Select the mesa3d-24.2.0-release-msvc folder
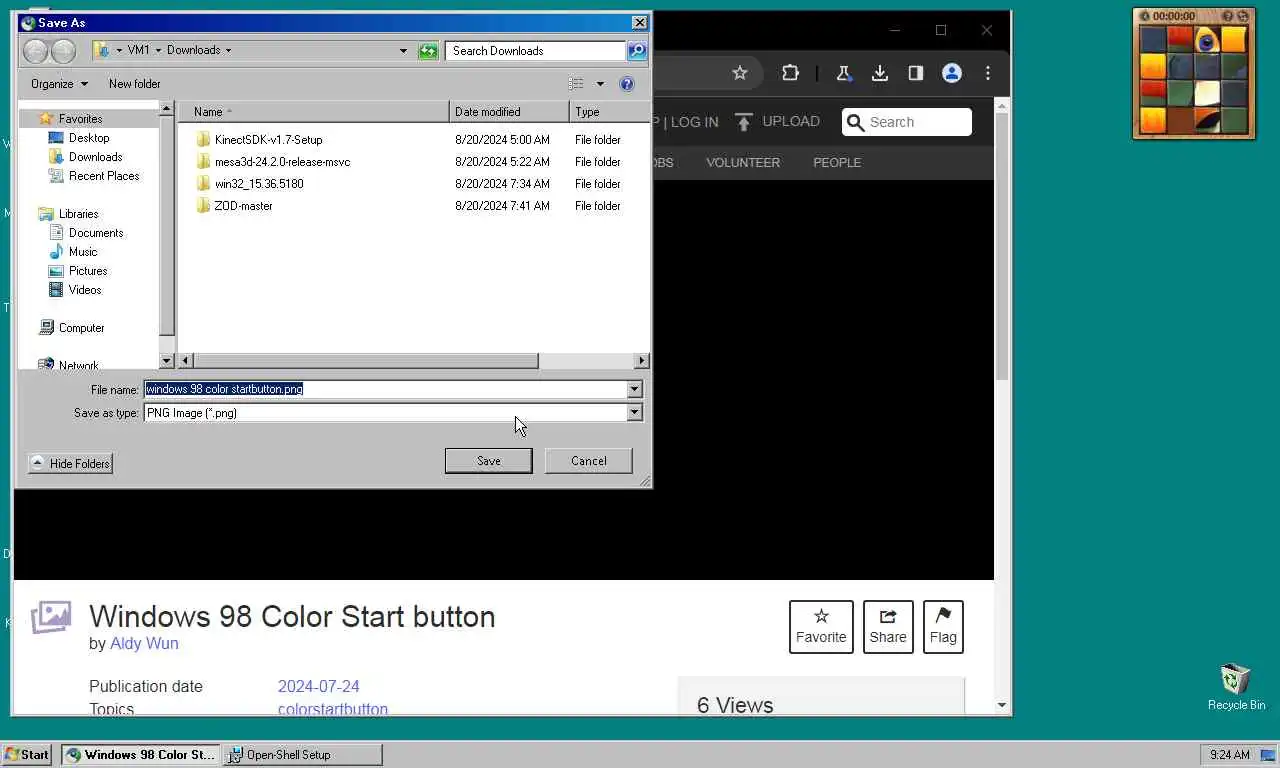 (x=282, y=162)
